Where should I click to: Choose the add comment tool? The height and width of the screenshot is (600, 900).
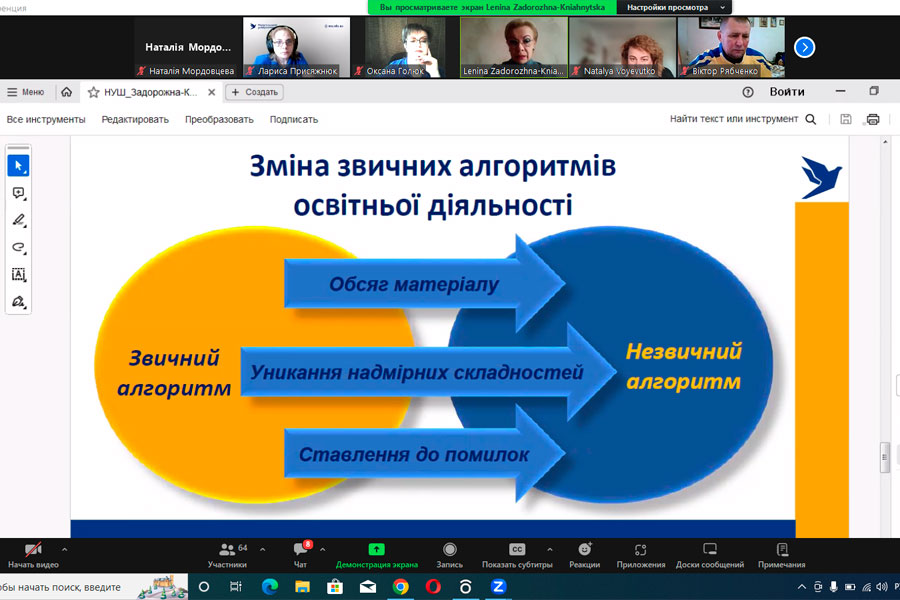(18, 193)
